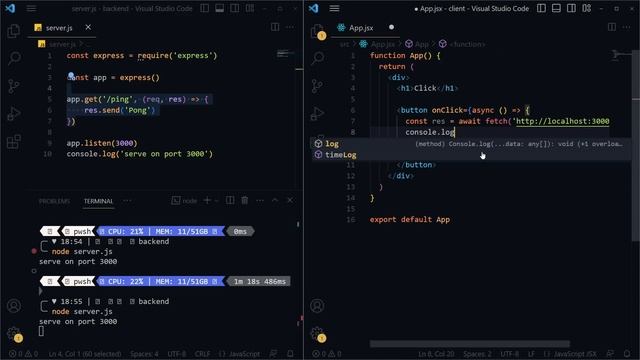Maximize the terminal panel with the chevron
Screen dimensions: 640x360
tap(275, 200)
